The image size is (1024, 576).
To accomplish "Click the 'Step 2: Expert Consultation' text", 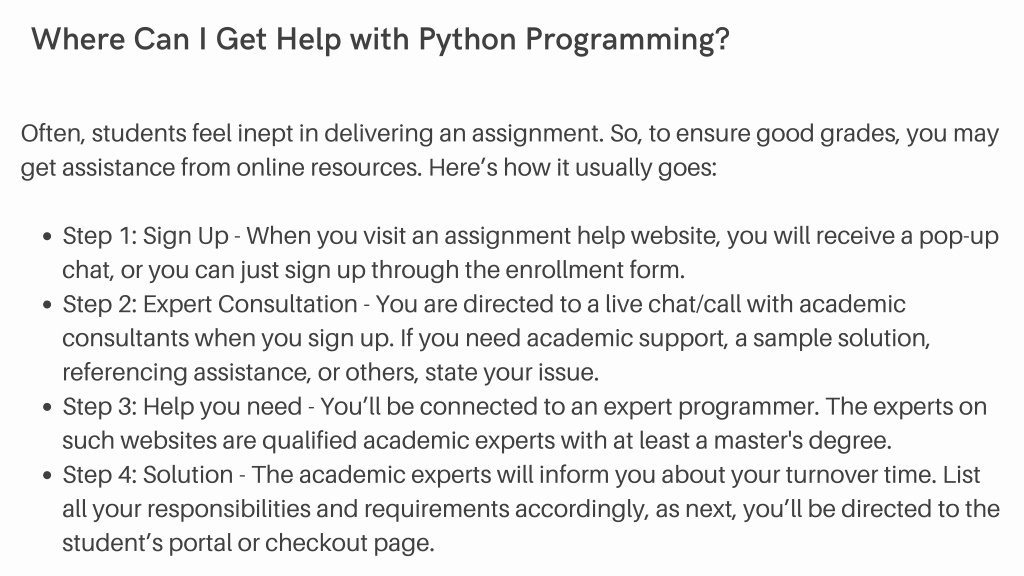I will (x=210, y=304).
